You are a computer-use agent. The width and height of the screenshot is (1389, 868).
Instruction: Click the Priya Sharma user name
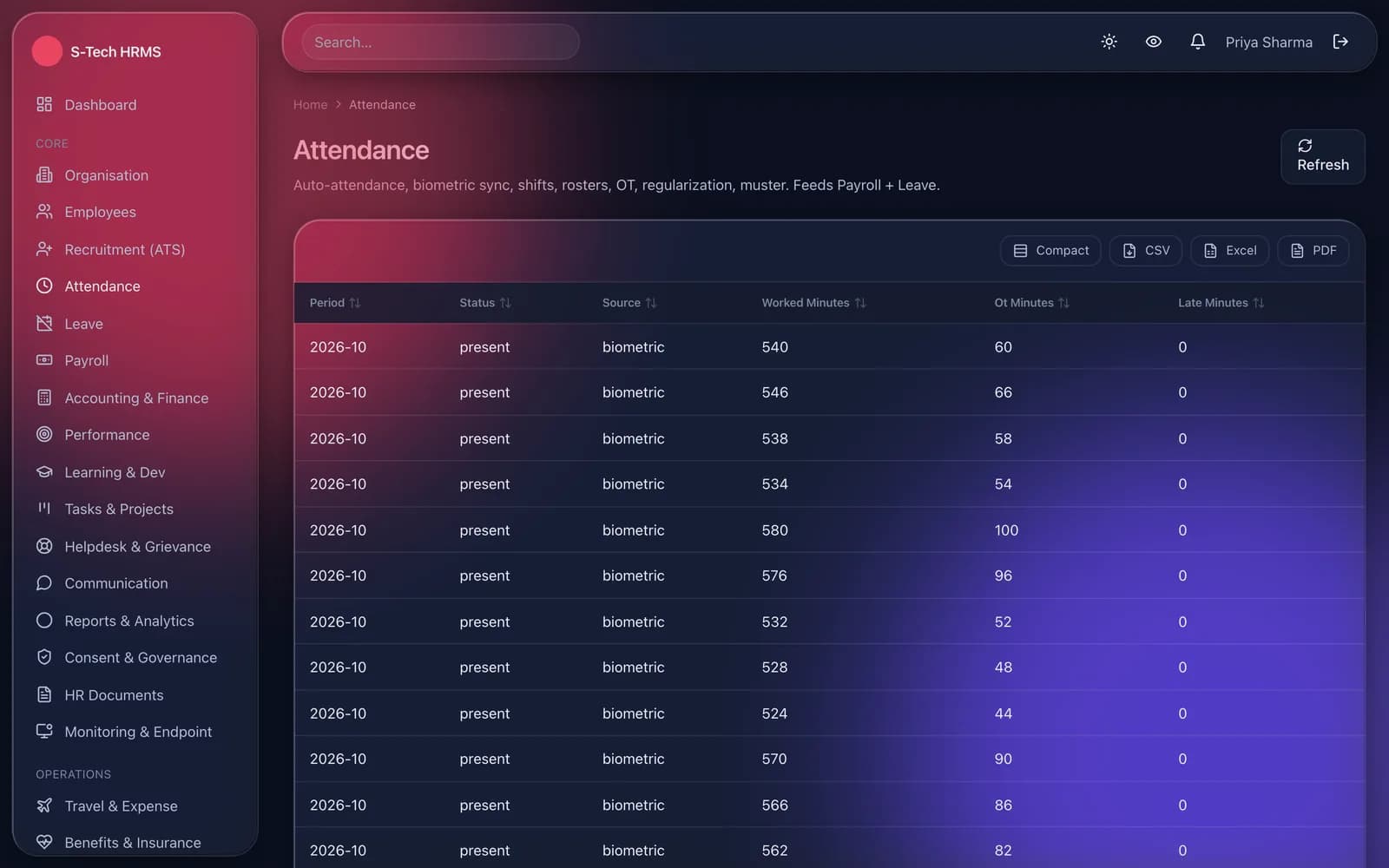(x=1268, y=42)
